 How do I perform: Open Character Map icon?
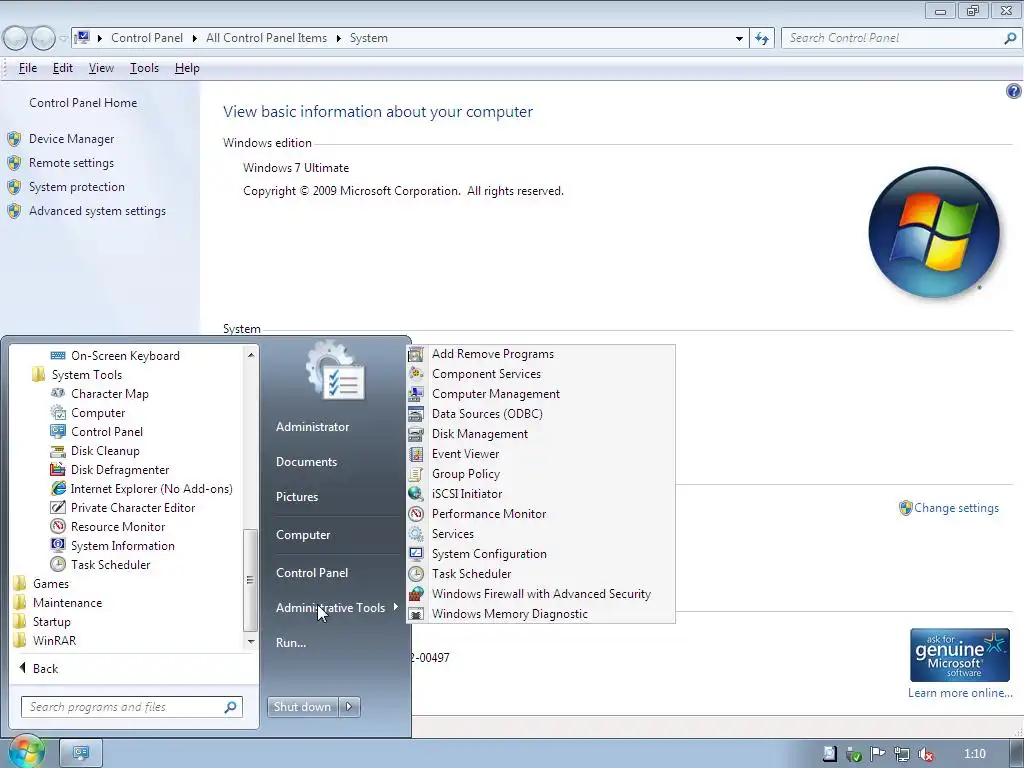pyautogui.click(x=58, y=394)
